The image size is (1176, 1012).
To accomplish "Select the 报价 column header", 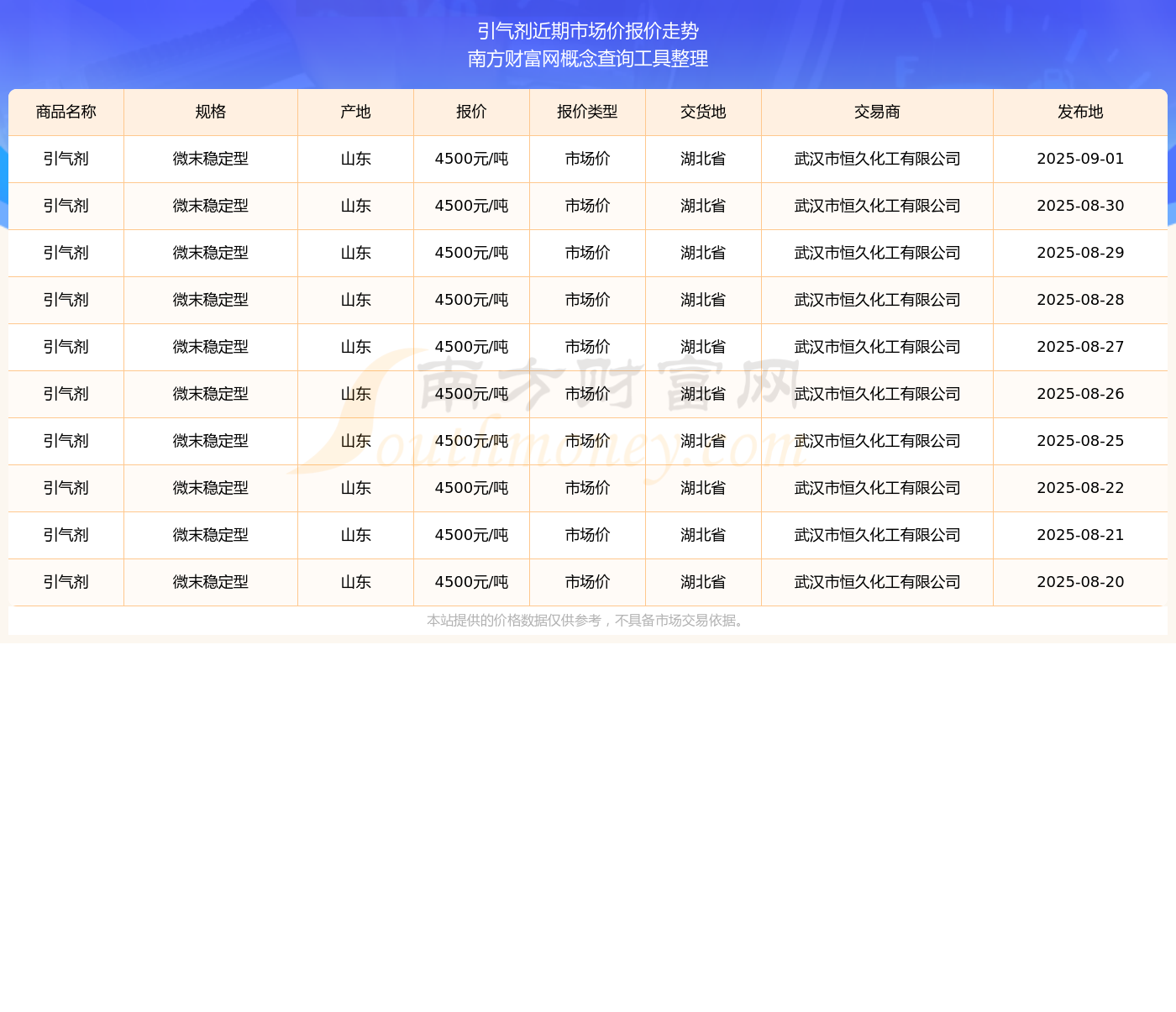I will (x=472, y=112).
